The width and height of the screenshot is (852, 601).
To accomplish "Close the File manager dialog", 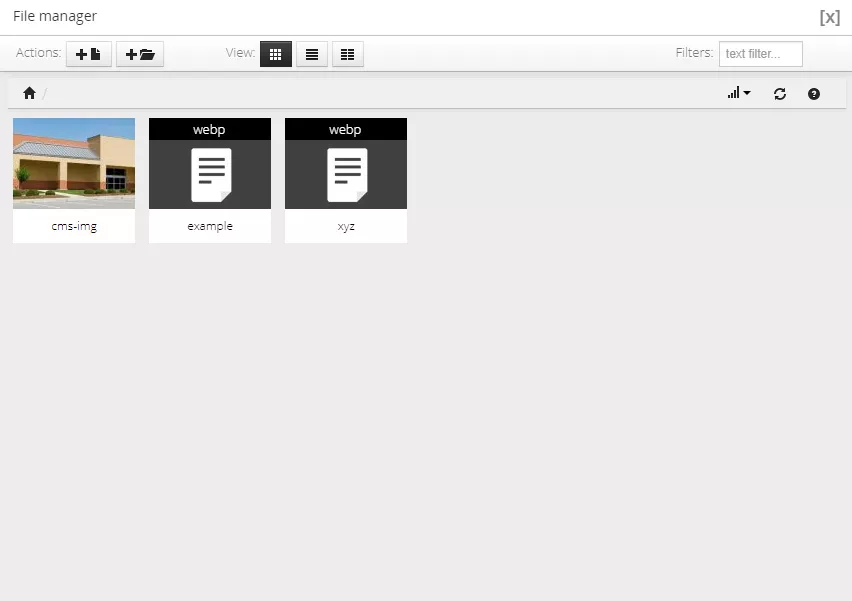I will [830, 17].
